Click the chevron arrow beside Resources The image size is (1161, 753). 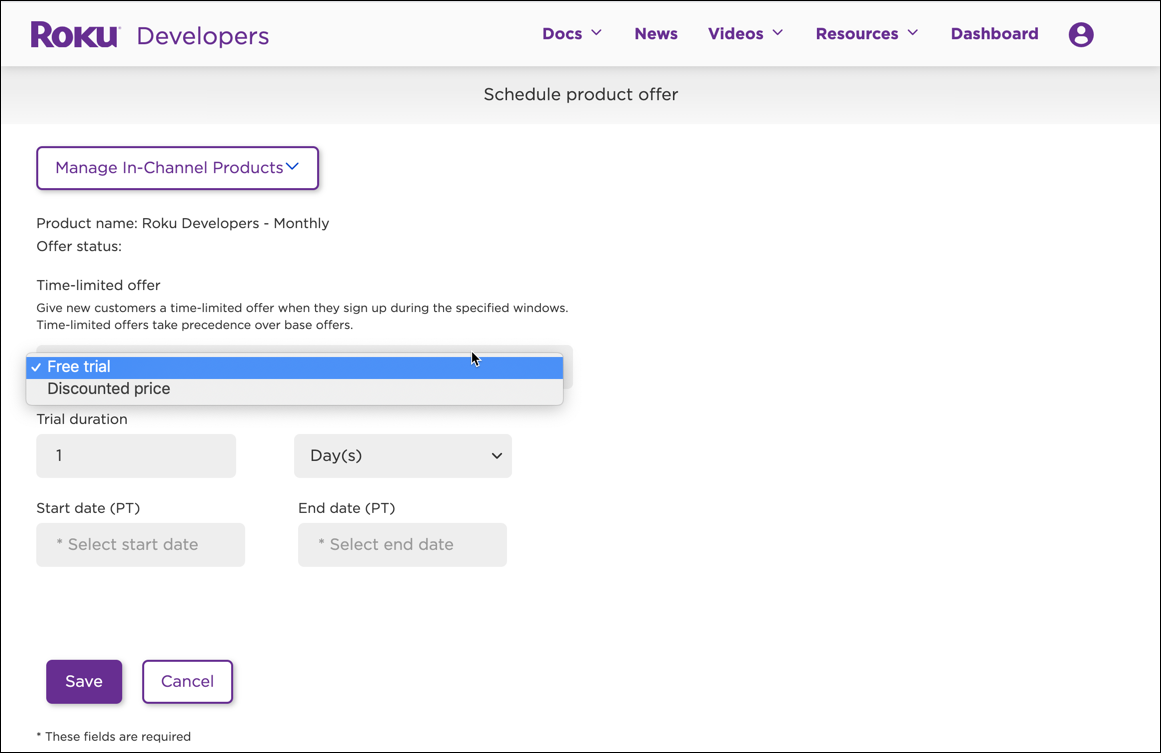point(913,33)
